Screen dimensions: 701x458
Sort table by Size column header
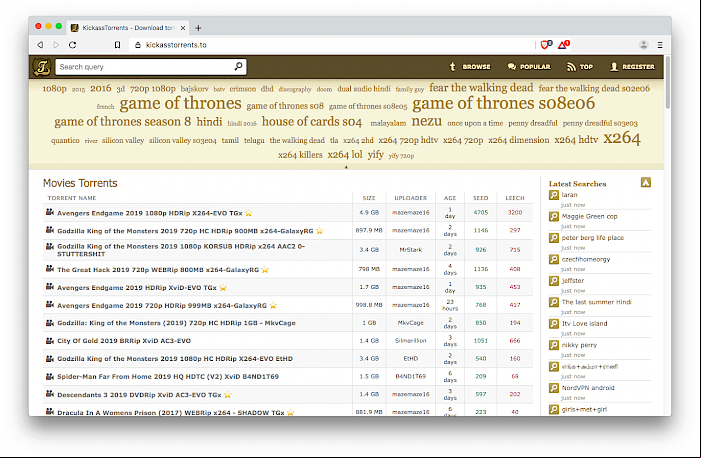[x=369, y=198]
